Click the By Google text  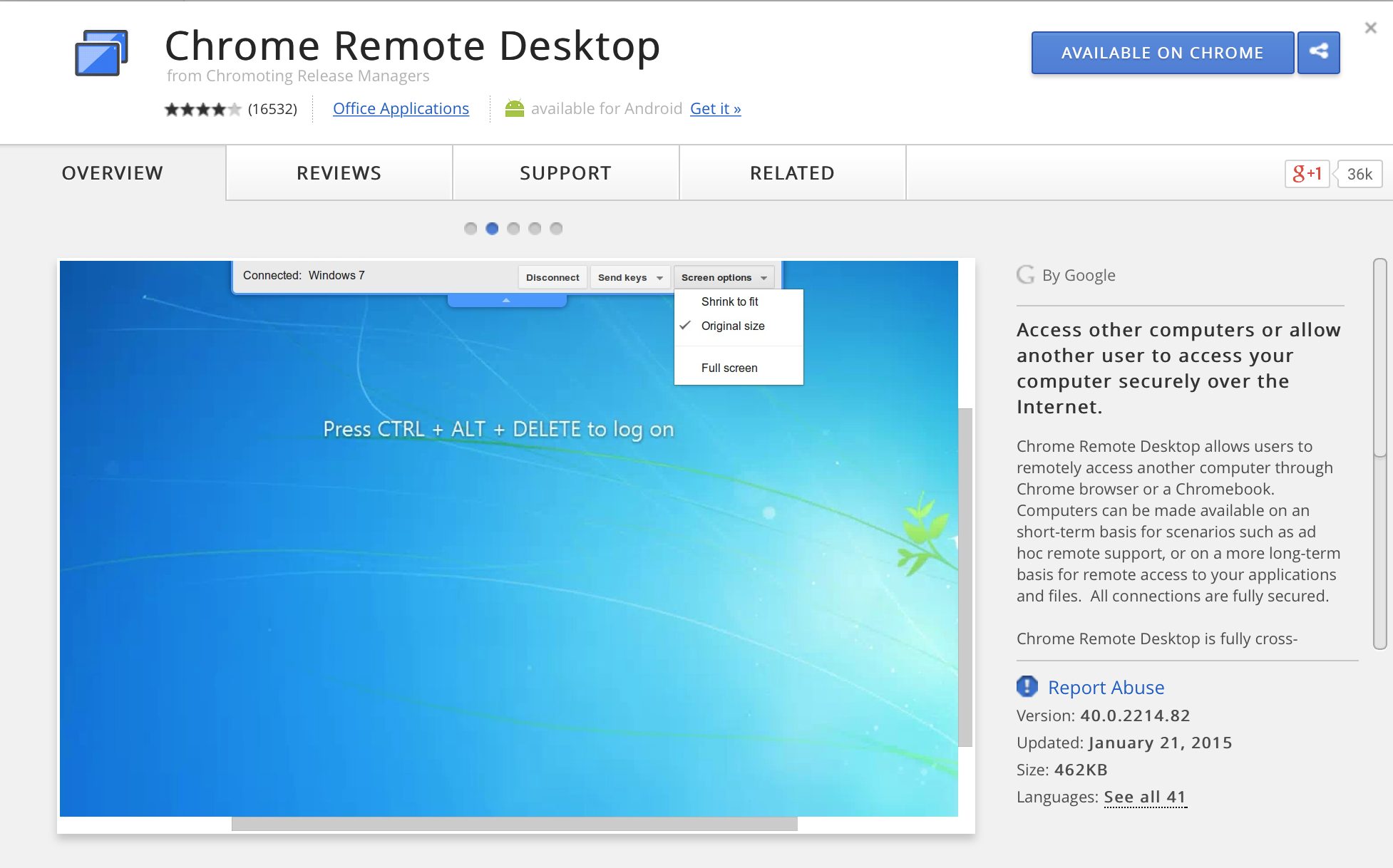click(1079, 275)
